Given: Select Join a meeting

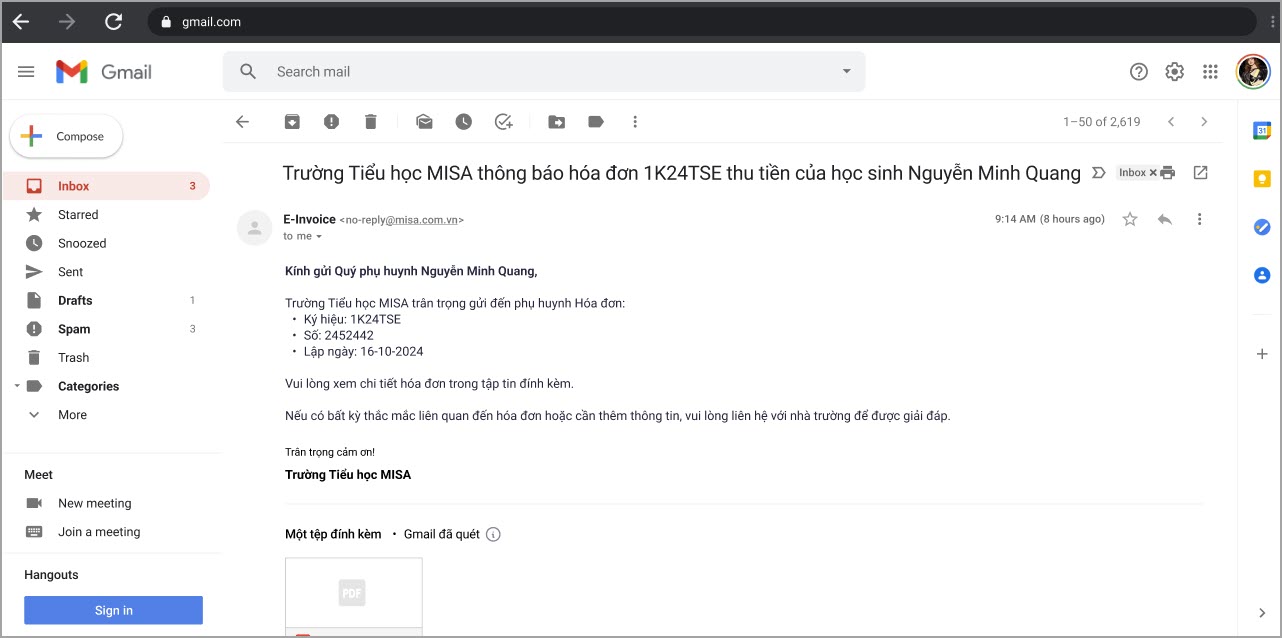Looking at the screenshot, I should coord(99,532).
